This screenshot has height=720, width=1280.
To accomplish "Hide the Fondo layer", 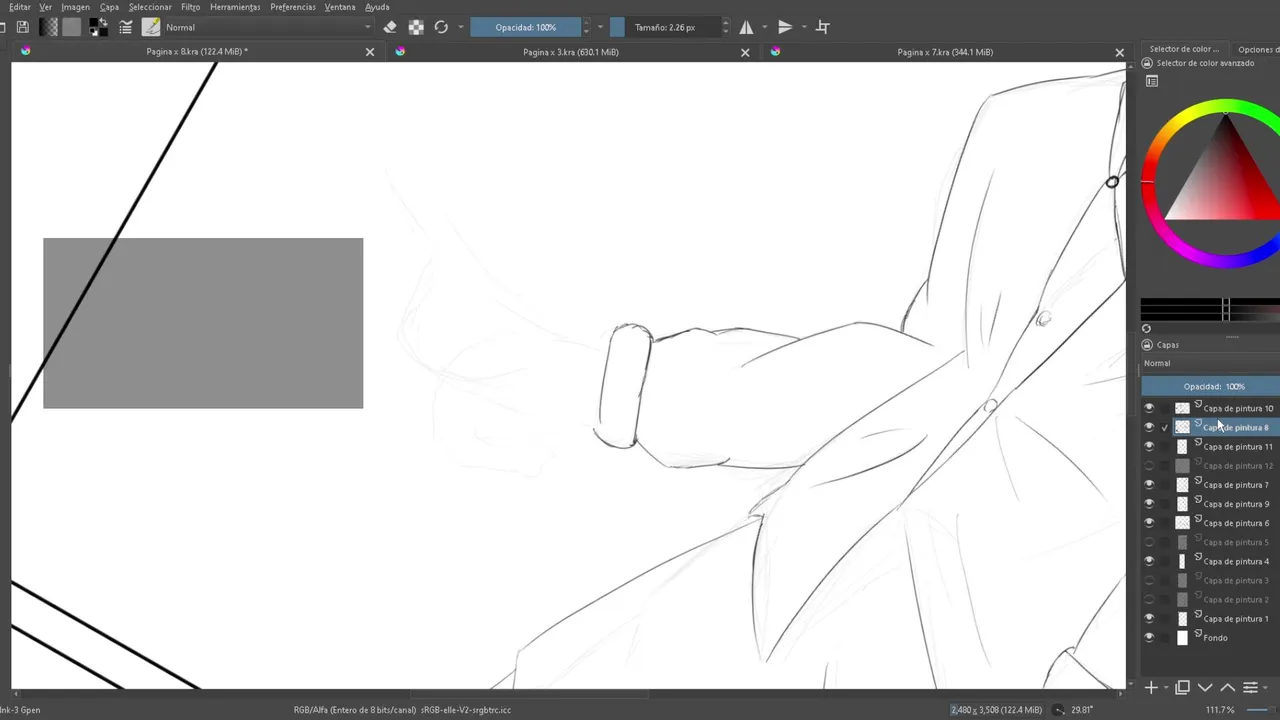I will (1149, 638).
